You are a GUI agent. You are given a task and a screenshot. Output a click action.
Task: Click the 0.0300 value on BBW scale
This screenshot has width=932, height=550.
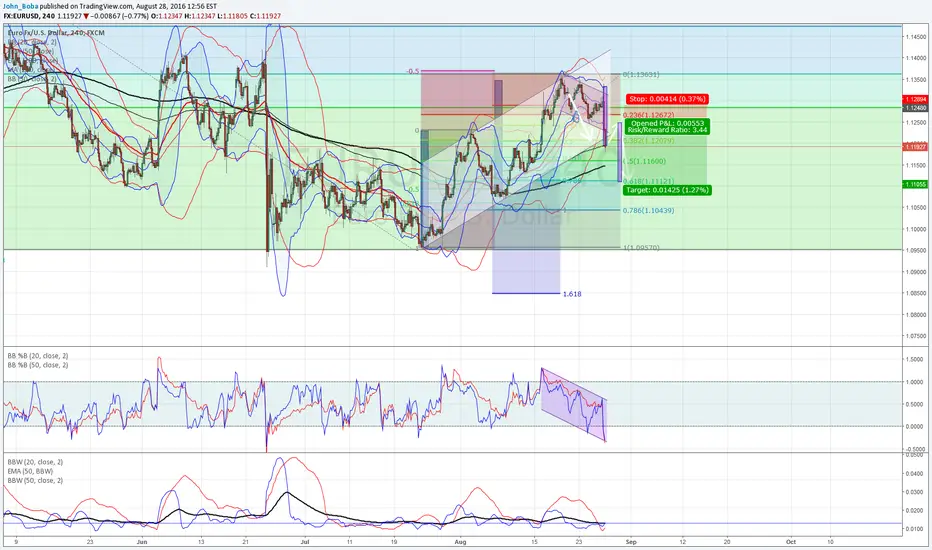coord(915,492)
